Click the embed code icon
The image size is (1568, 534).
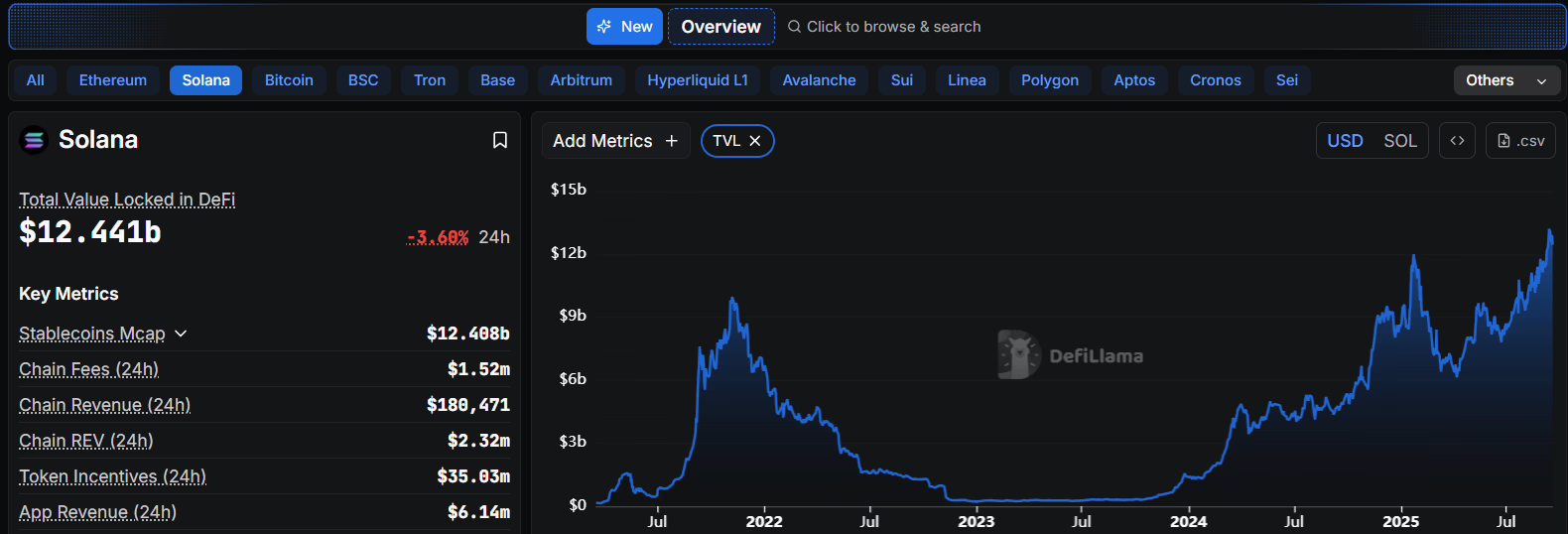pos(1457,141)
